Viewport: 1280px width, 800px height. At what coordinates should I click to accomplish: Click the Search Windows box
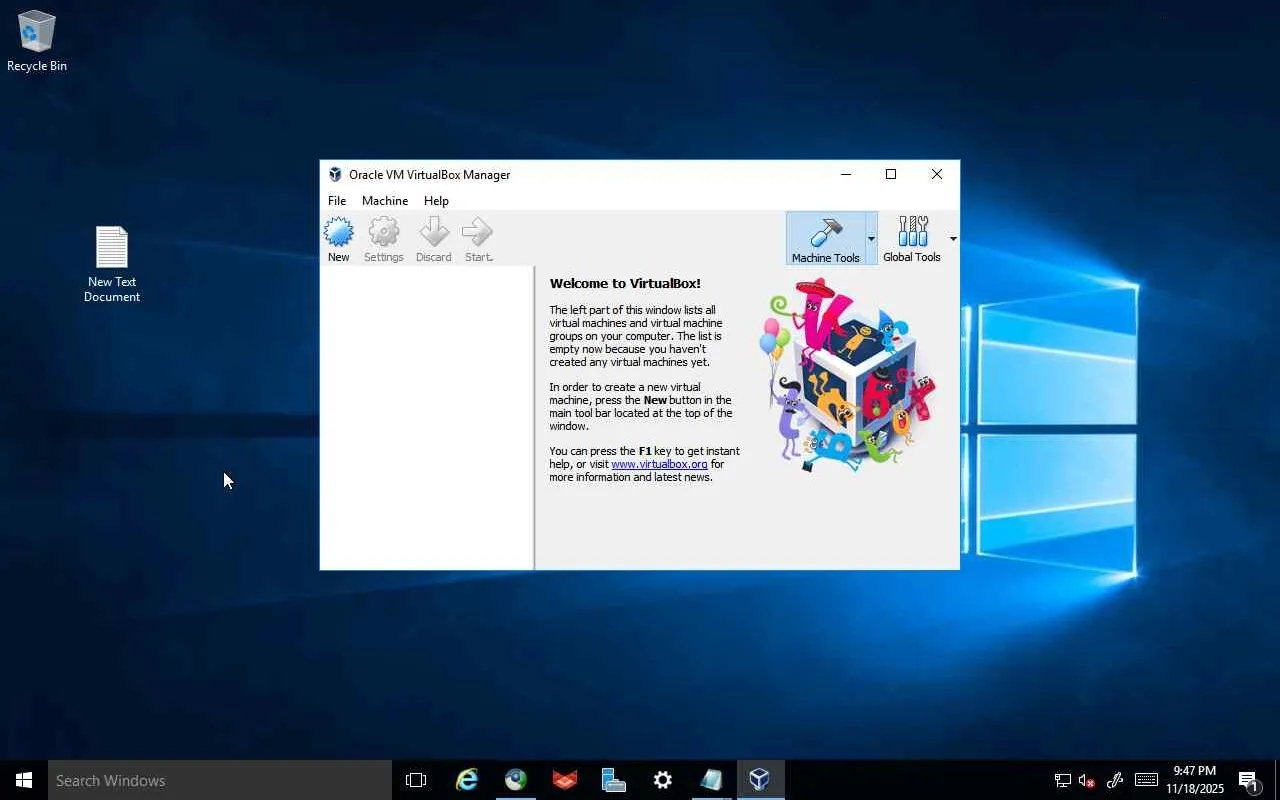coord(220,780)
